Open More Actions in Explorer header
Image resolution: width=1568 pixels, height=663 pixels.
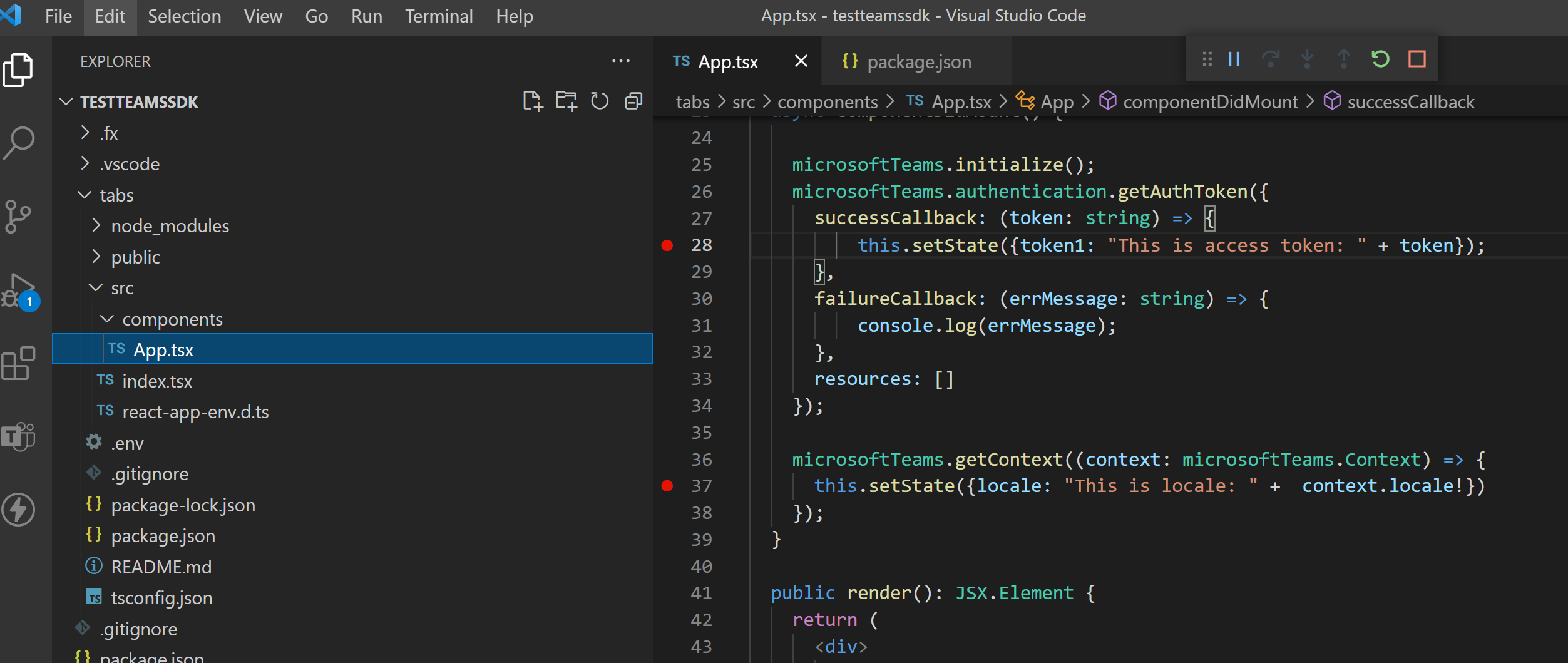620,61
